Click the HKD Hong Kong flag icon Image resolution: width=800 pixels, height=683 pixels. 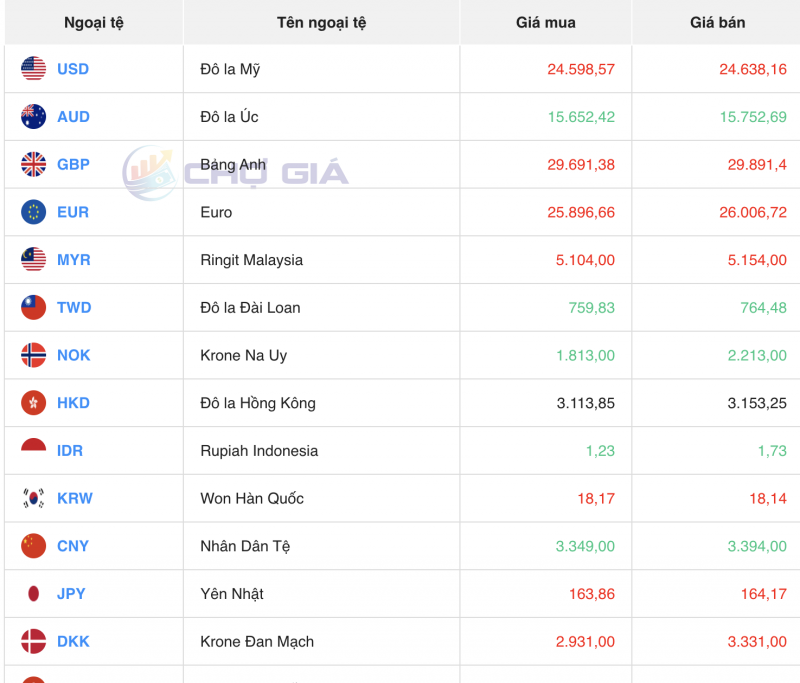click(33, 403)
